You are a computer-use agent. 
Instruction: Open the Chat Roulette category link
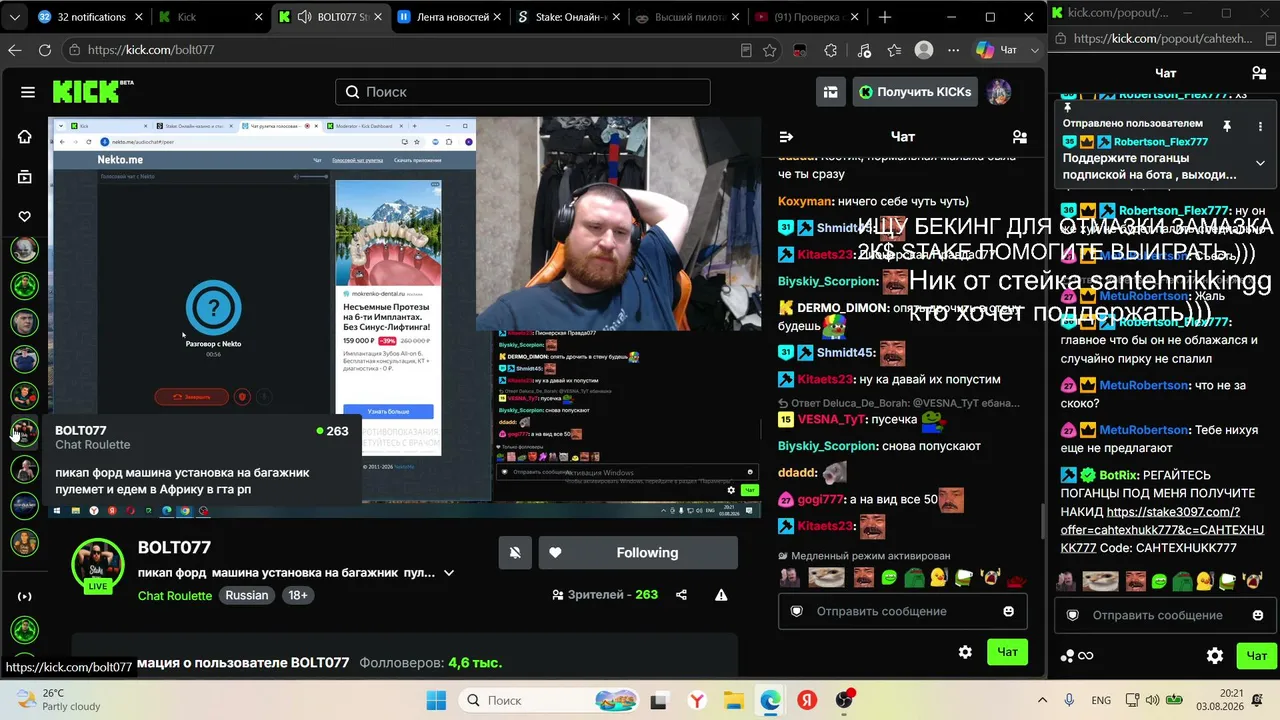click(x=175, y=595)
